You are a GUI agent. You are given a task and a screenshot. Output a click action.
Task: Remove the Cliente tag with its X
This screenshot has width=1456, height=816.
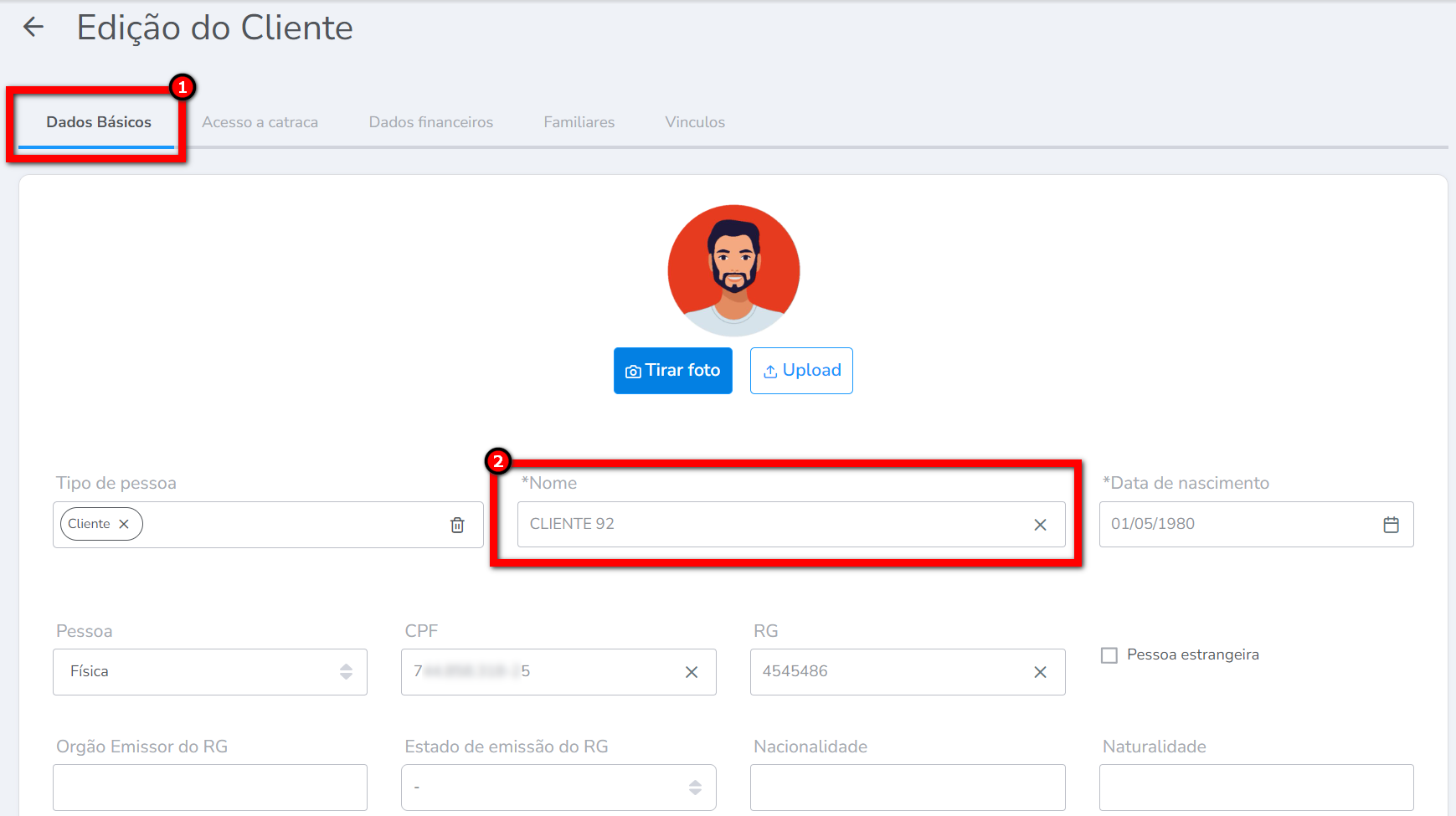[124, 524]
